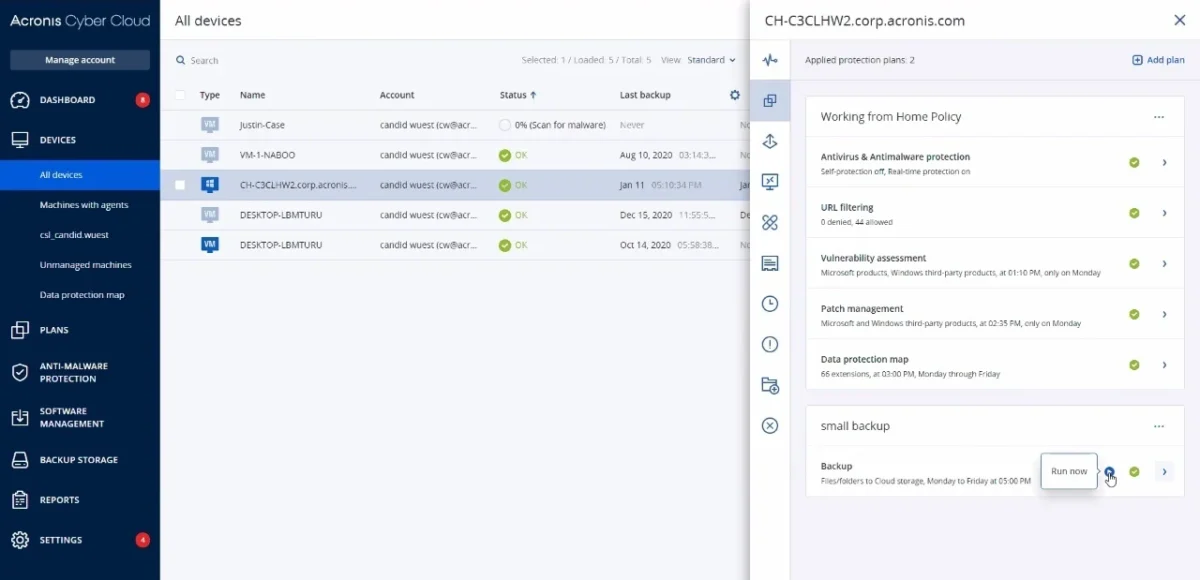Select DESKTOP-LBMTURU row dated Oct 14, 2020
Image resolution: width=1200 pixels, height=580 pixels.
[x=455, y=245]
